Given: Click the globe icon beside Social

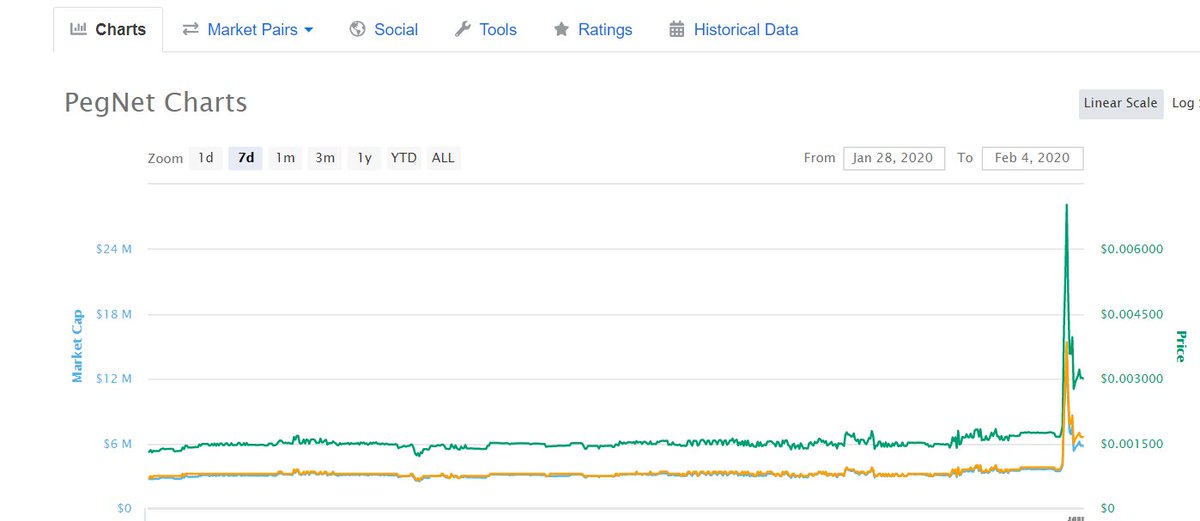Looking at the screenshot, I should 357,29.
